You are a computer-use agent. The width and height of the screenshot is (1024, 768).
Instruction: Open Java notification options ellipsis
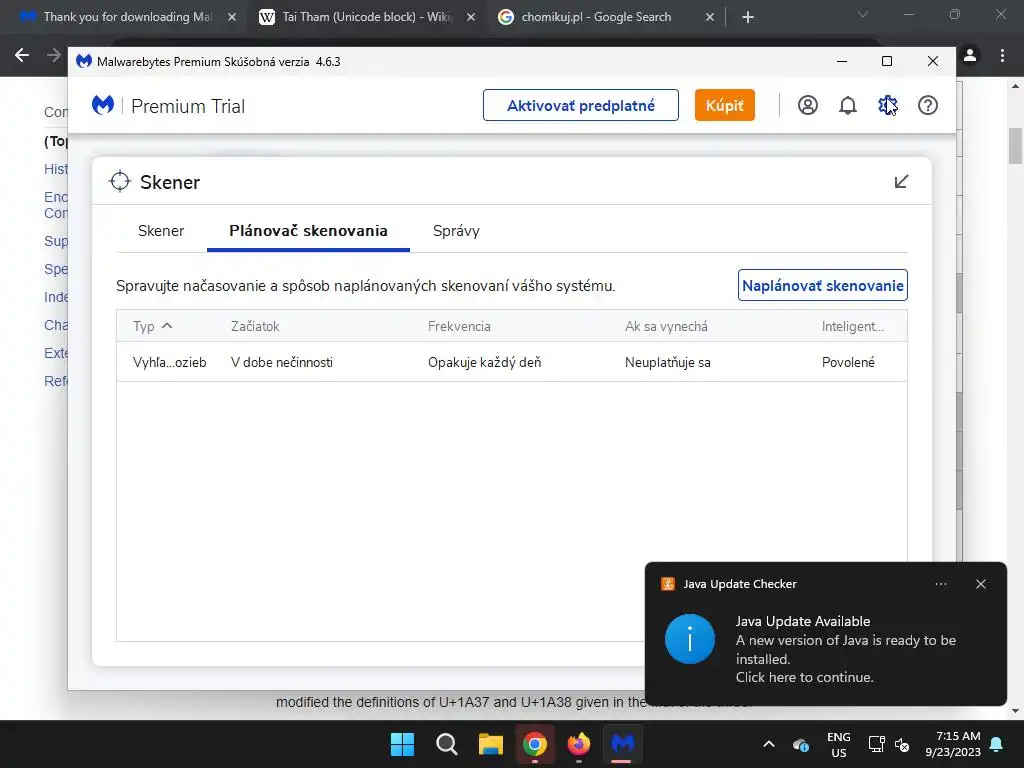click(x=941, y=584)
